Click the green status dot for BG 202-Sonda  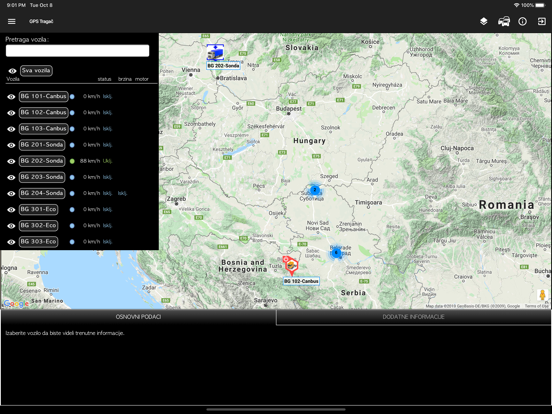[x=72, y=161]
